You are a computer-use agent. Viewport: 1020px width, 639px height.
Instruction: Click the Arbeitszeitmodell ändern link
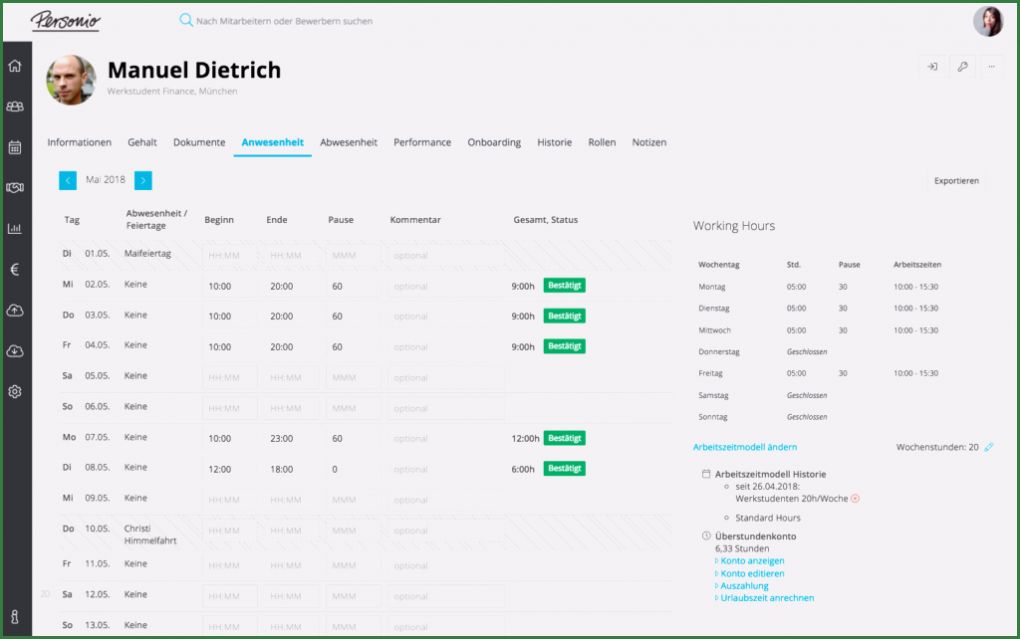pyautogui.click(x=745, y=448)
